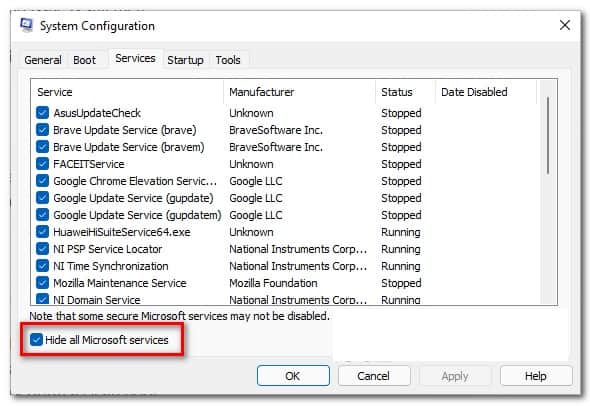Uncheck Brave Update Service (bravem) checkbox
This screenshot has height=406, width=590.
point(42,147)
